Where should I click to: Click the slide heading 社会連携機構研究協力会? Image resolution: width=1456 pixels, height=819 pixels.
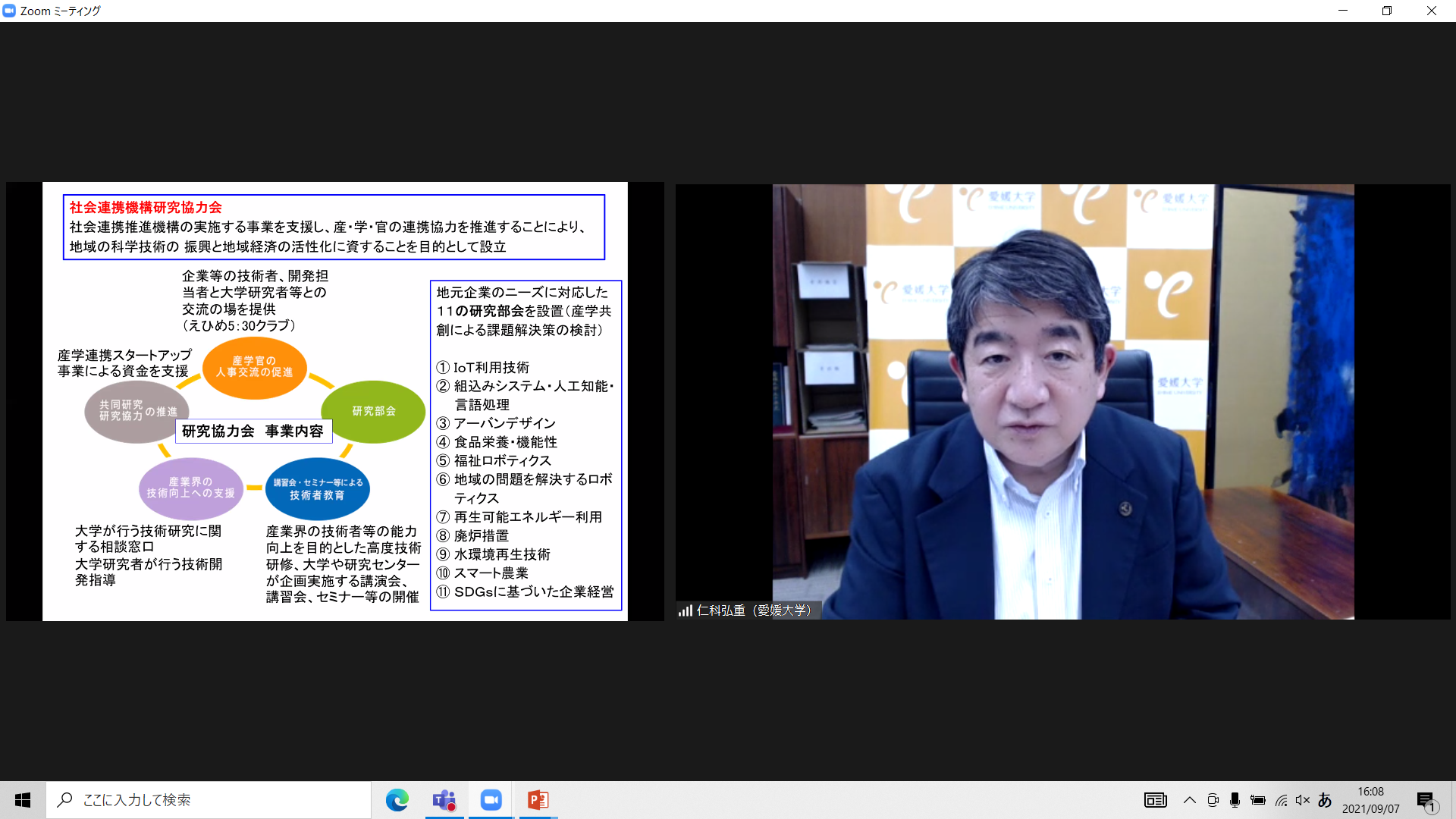tap(146, 207)
